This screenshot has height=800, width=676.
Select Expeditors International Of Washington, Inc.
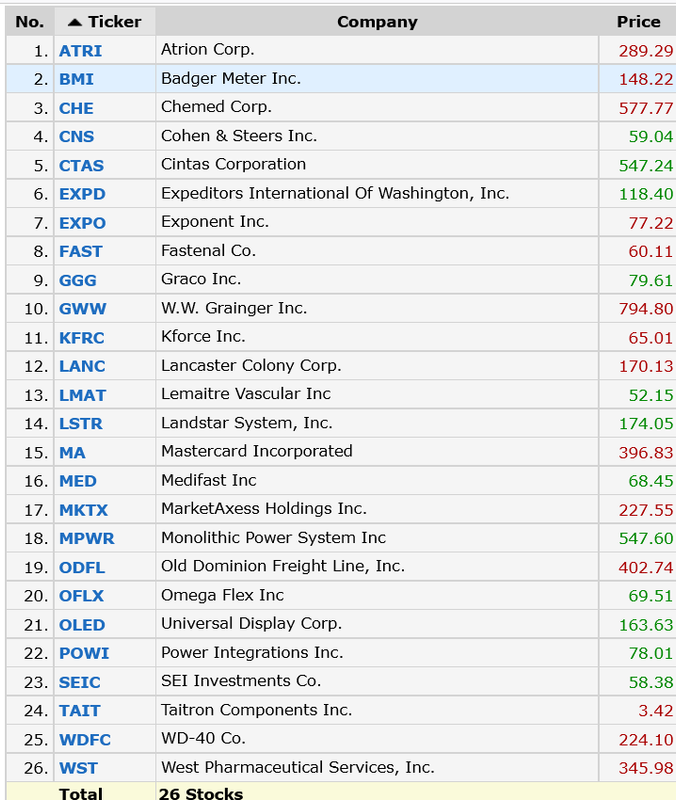(x=335, y=193)
